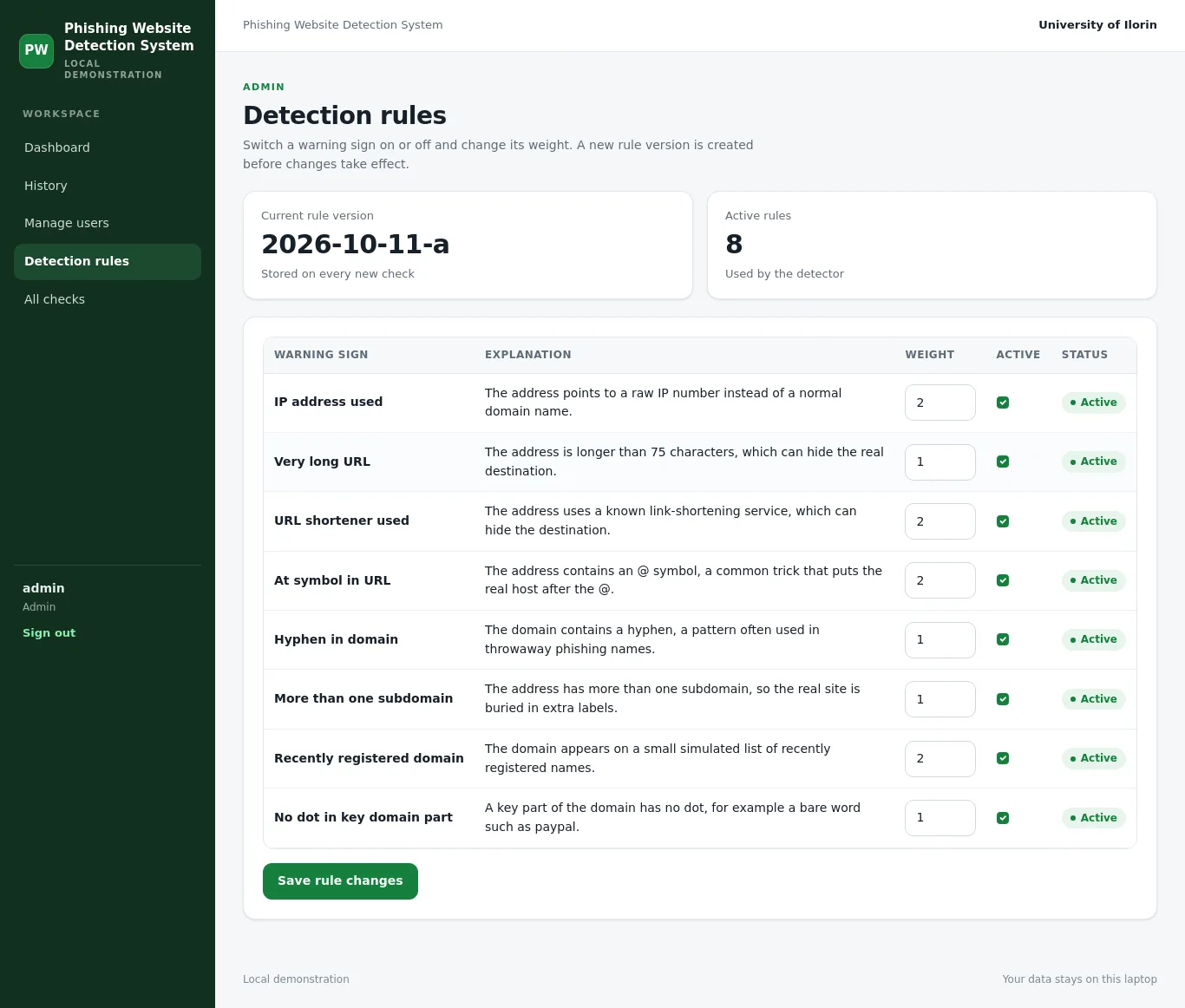Click Save rule changes button
Image resolution: width=1185 pixels, height=1008 pixels.
click(340, 881)
